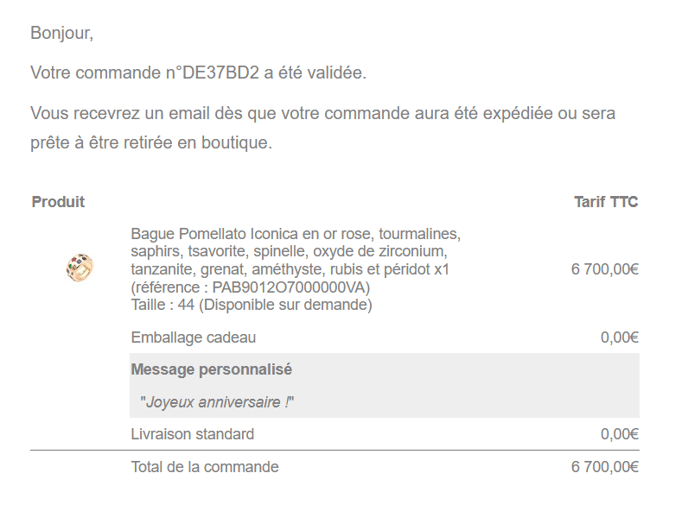Click the 'Emballage cadeau' row label
The image size is (688, 511).
coord(193,338)
